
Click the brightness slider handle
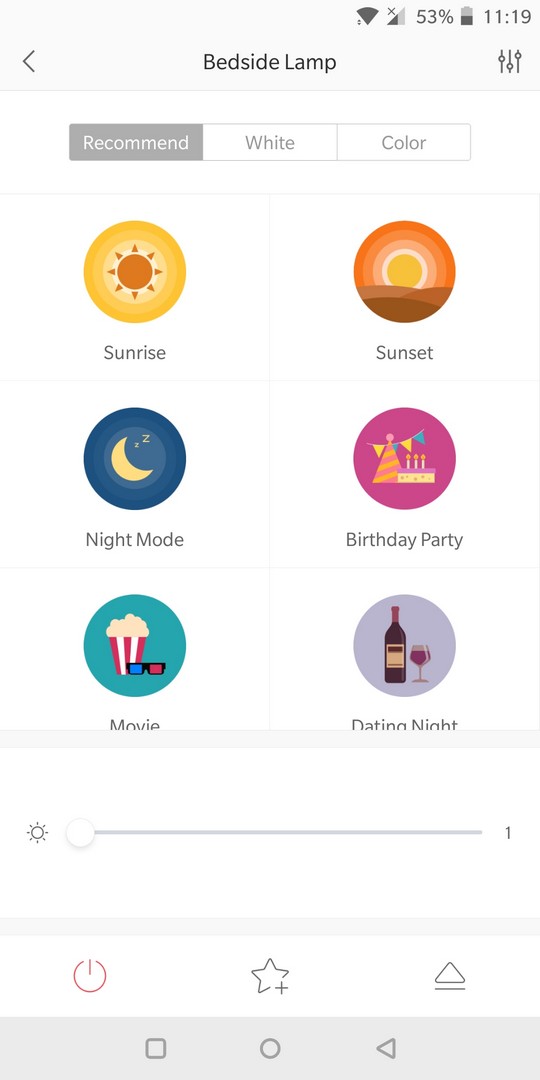pos(81,833)
